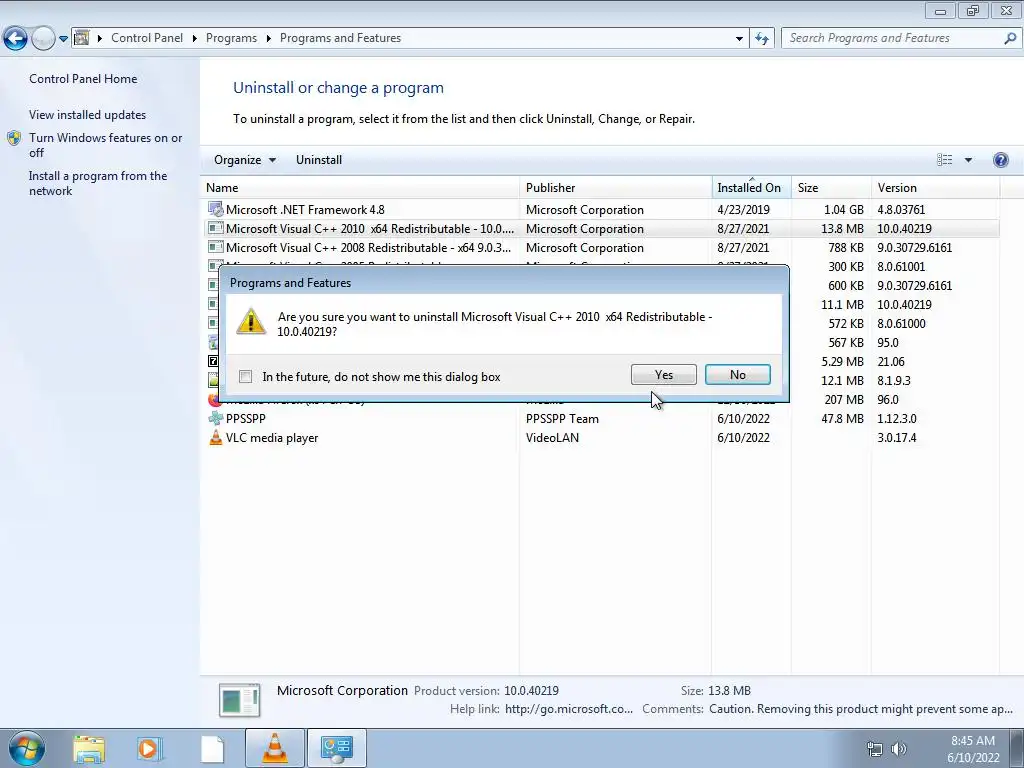Click the Control Panel breadcrumb
This screenshot has width=1024, height=768.
(147, 38)
